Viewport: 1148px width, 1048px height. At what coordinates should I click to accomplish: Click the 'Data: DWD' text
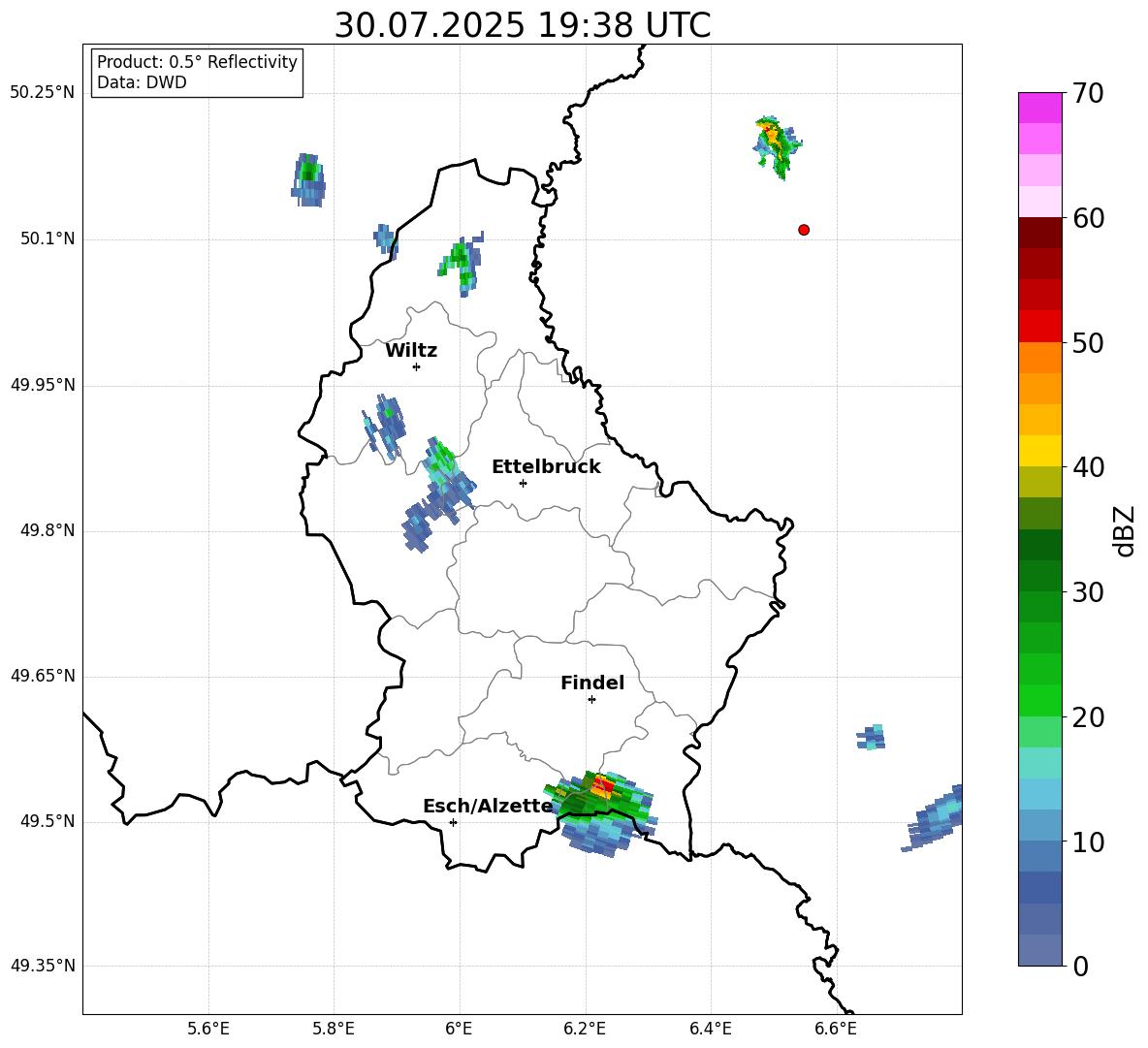[142, 82]
